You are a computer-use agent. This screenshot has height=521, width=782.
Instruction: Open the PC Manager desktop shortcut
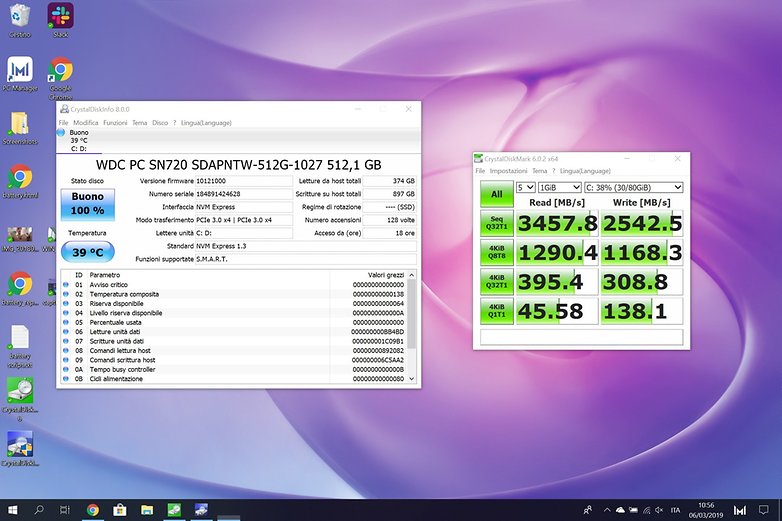[20, 74]
